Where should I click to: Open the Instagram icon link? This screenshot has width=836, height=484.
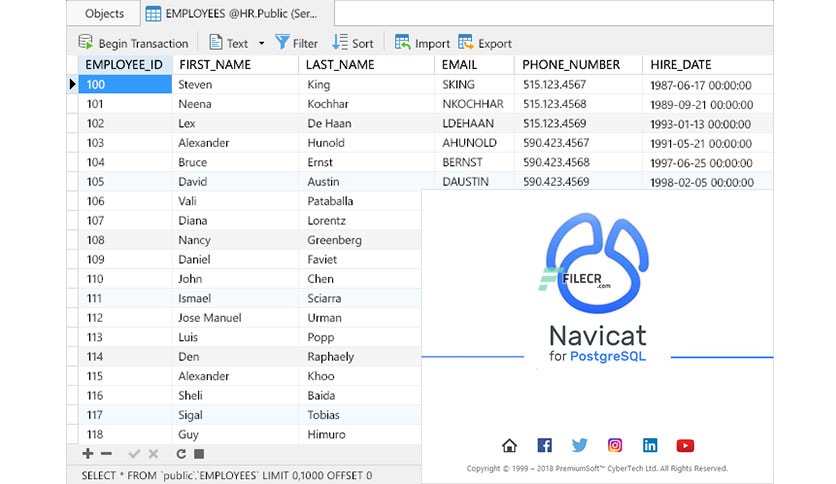(x=615, y=445)
